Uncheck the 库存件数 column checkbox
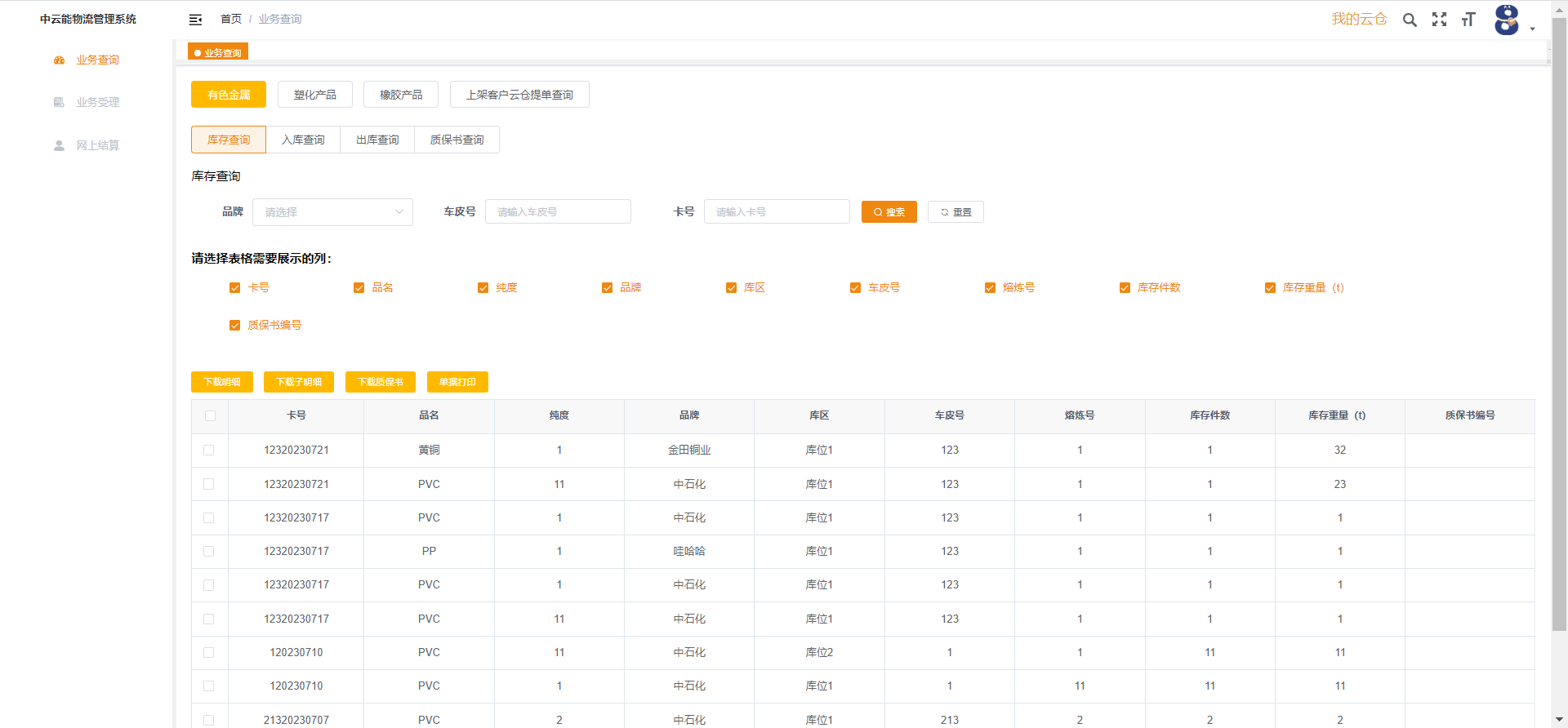 (1125, 288)
